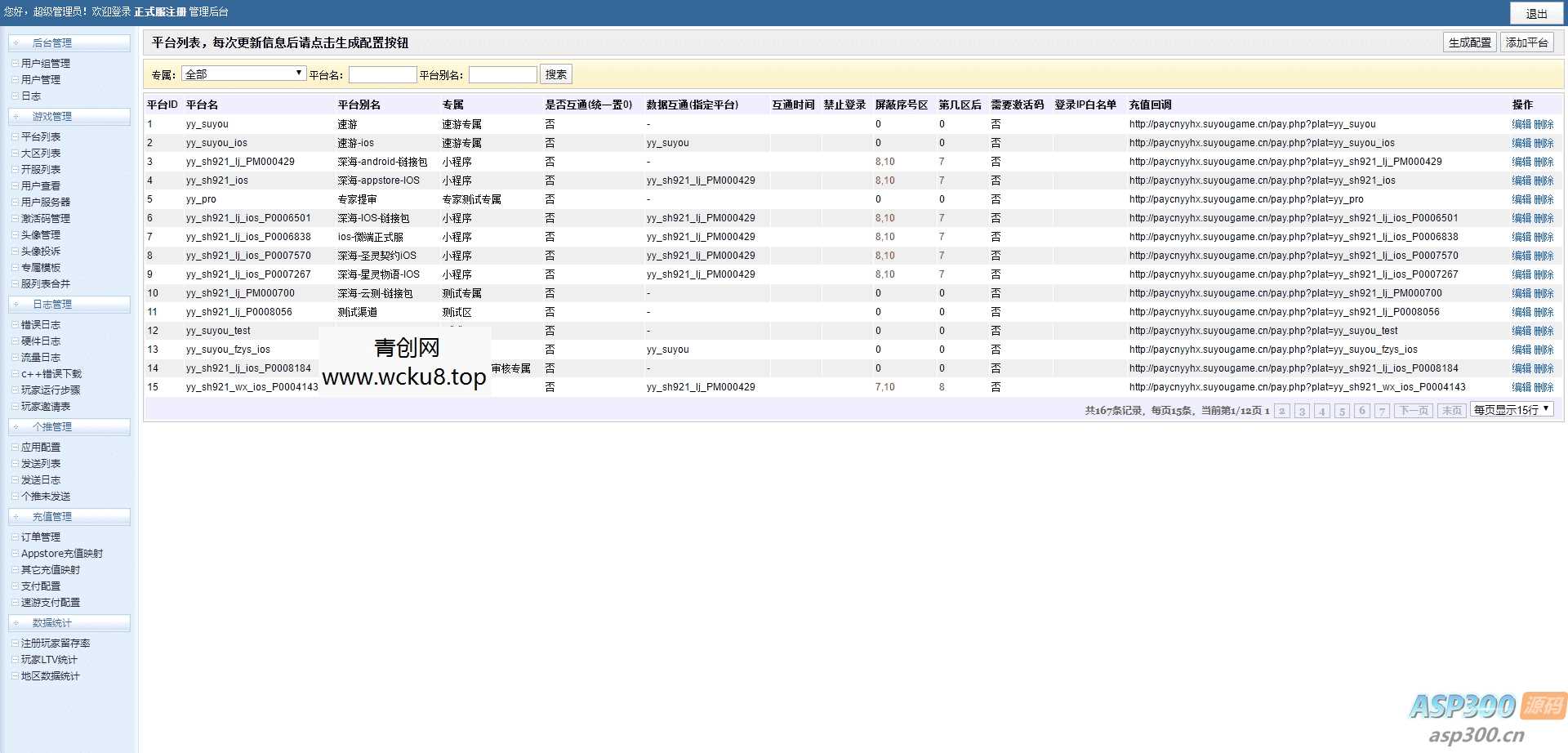Open 应用配置 under 个推管理
Viewport: 1568px width, 753px height.
click(40, 447)
